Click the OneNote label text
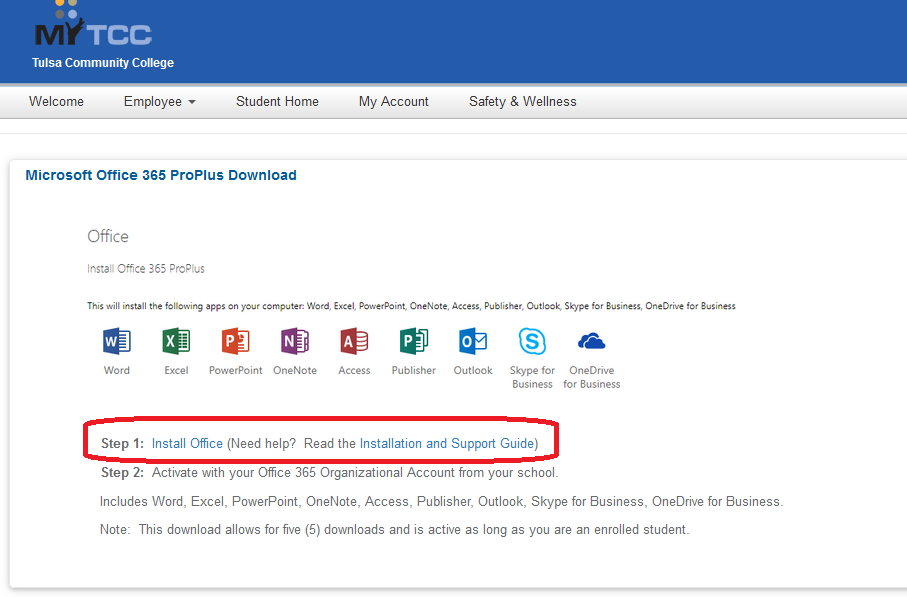This screenshot has width=907, height=597. [x=295, y=370]
